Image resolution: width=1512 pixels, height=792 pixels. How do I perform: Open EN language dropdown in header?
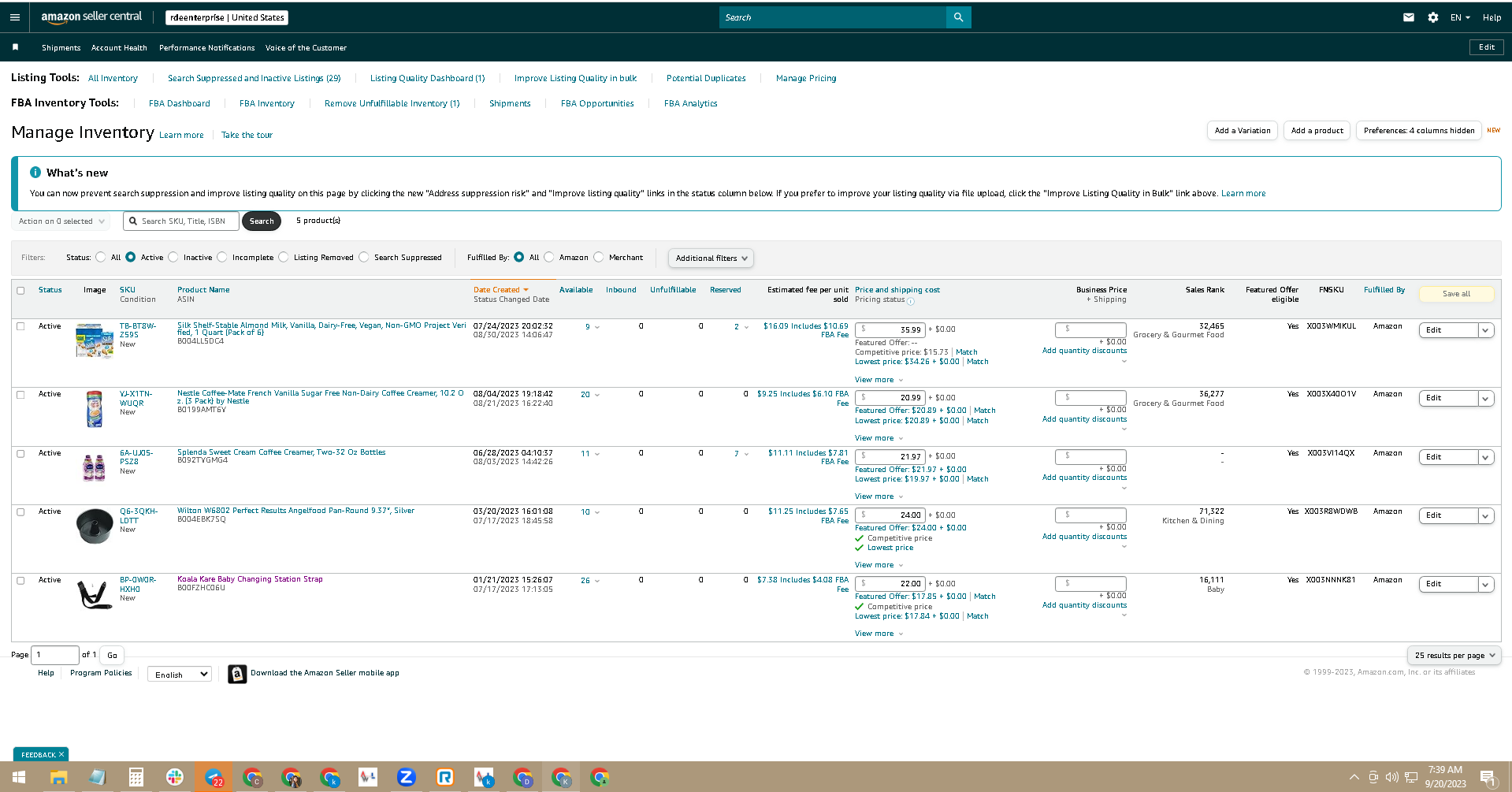tap(1460, 17)
